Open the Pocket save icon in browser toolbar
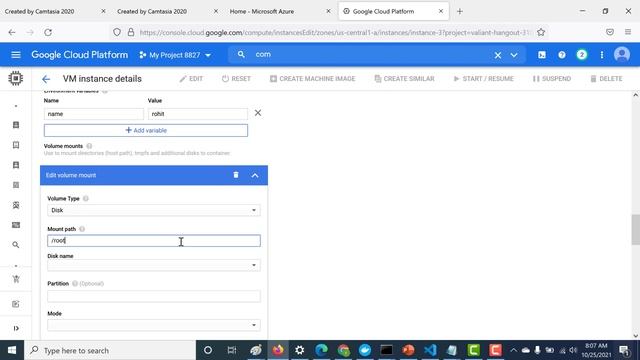The width and height of the screenshot is (640, 360). (610, 32)
